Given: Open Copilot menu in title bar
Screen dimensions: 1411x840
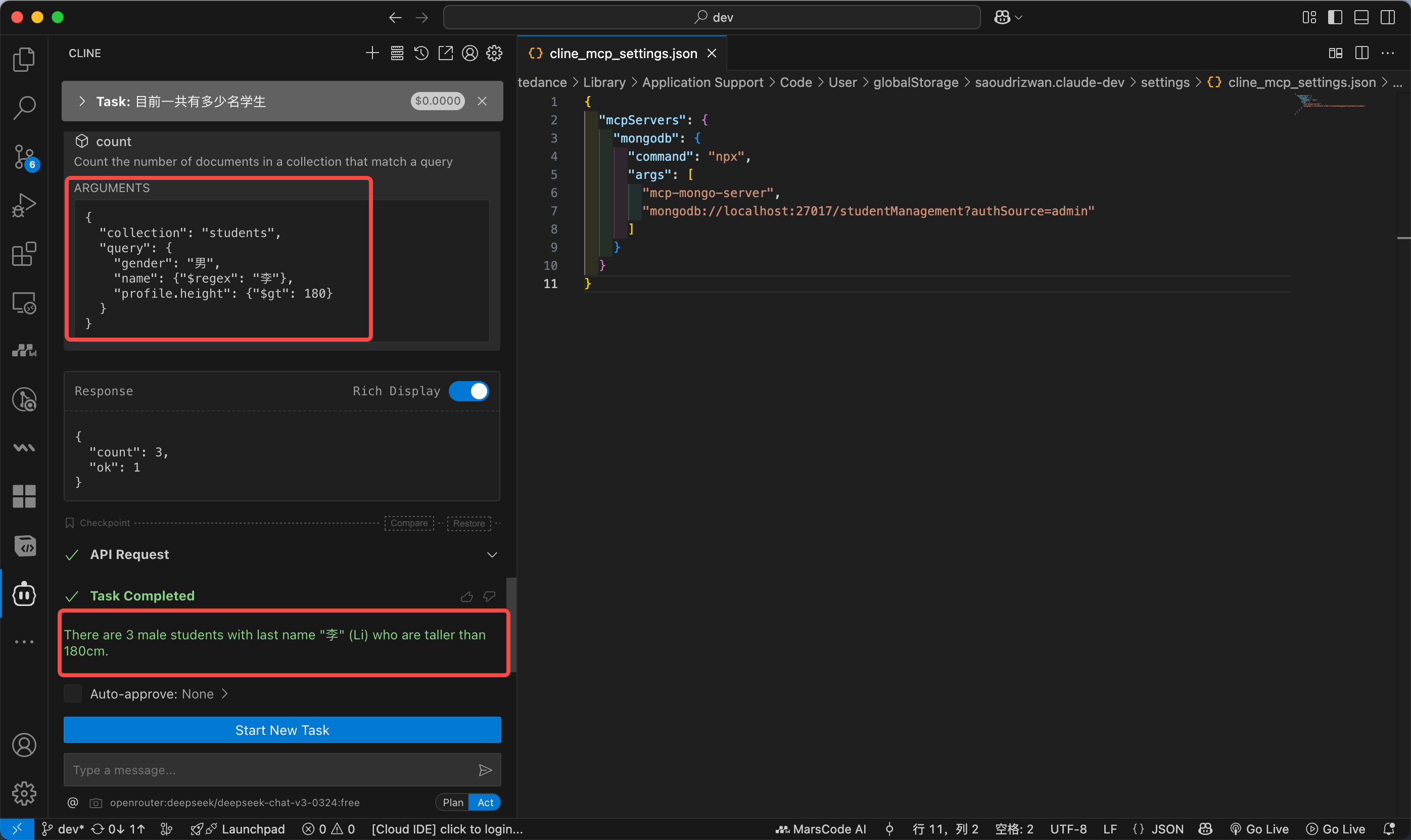Looking at the screenshot, I should (x=1007, y=18).
